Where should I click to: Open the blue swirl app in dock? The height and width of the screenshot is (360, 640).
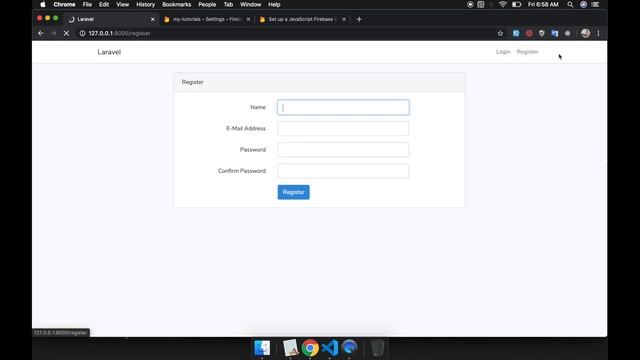(x=349, y=348)
